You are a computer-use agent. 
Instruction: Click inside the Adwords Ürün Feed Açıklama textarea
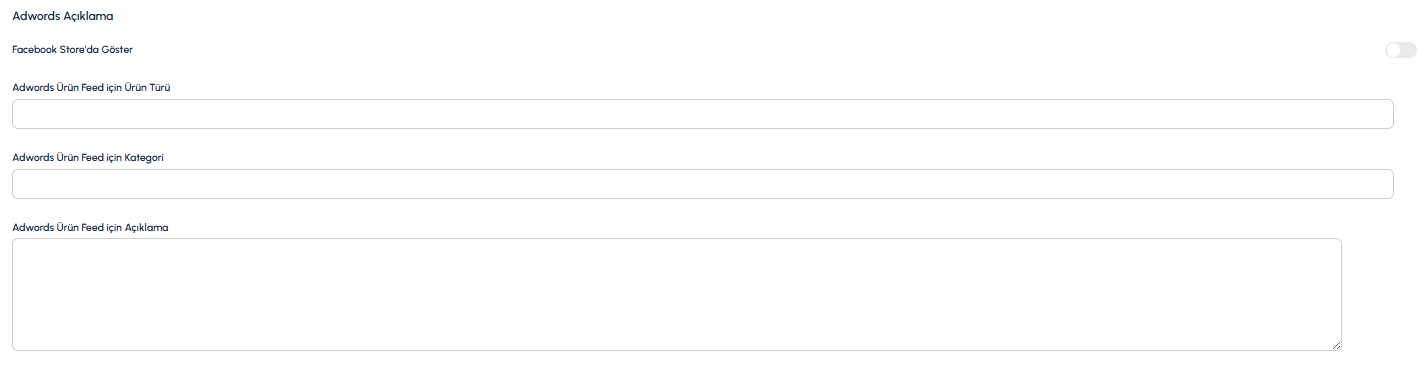(676, 294)
